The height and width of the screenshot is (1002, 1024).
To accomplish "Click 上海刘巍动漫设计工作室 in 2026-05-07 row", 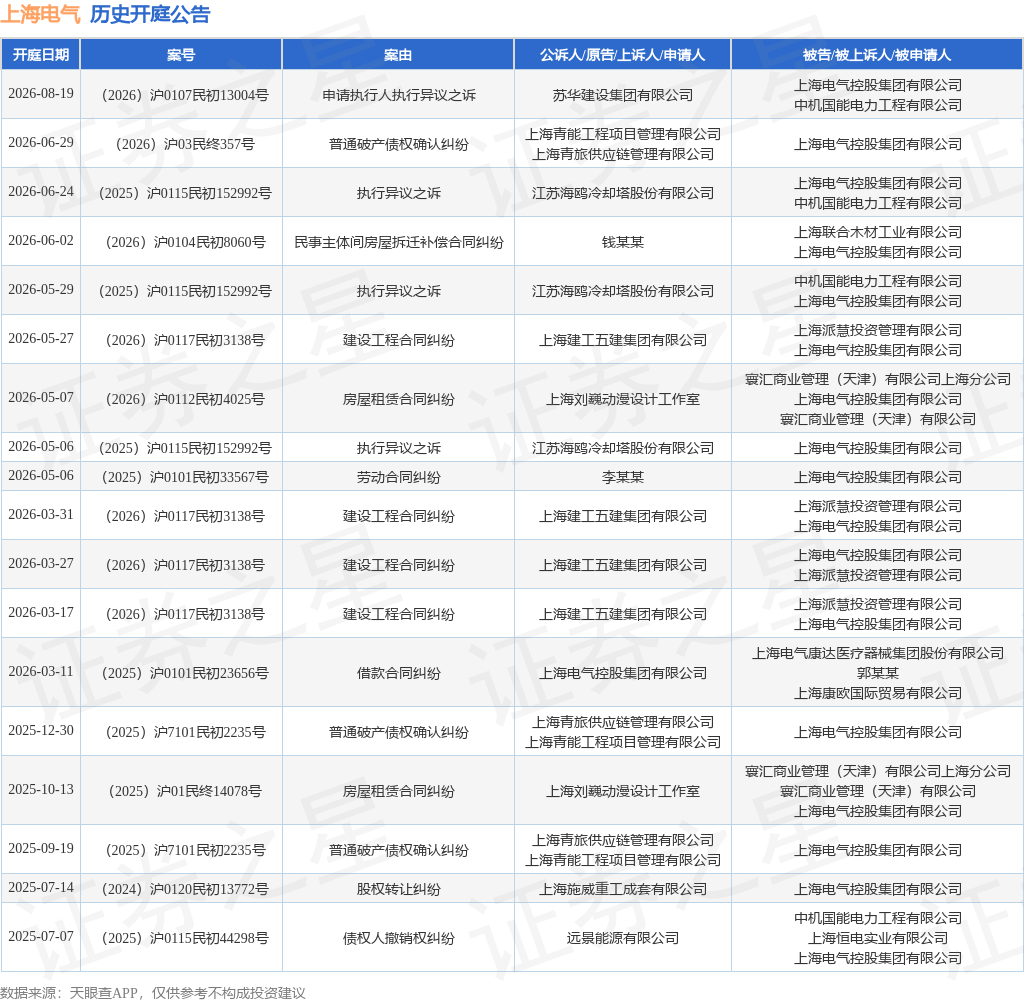I will pyautogui.click(x=622, y=399).
